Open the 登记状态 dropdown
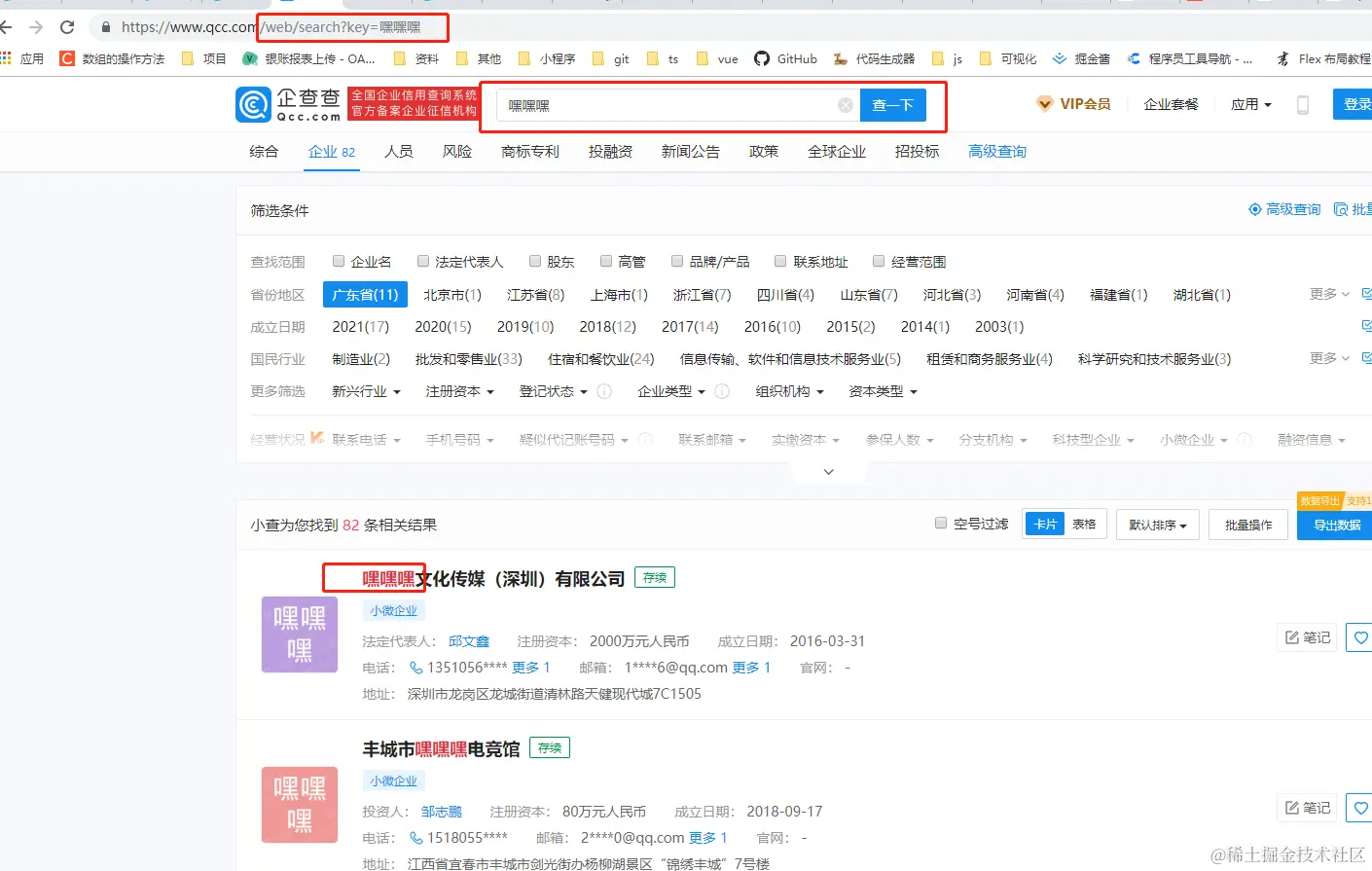The image size is (1372, 871). [x=554, y=391]
